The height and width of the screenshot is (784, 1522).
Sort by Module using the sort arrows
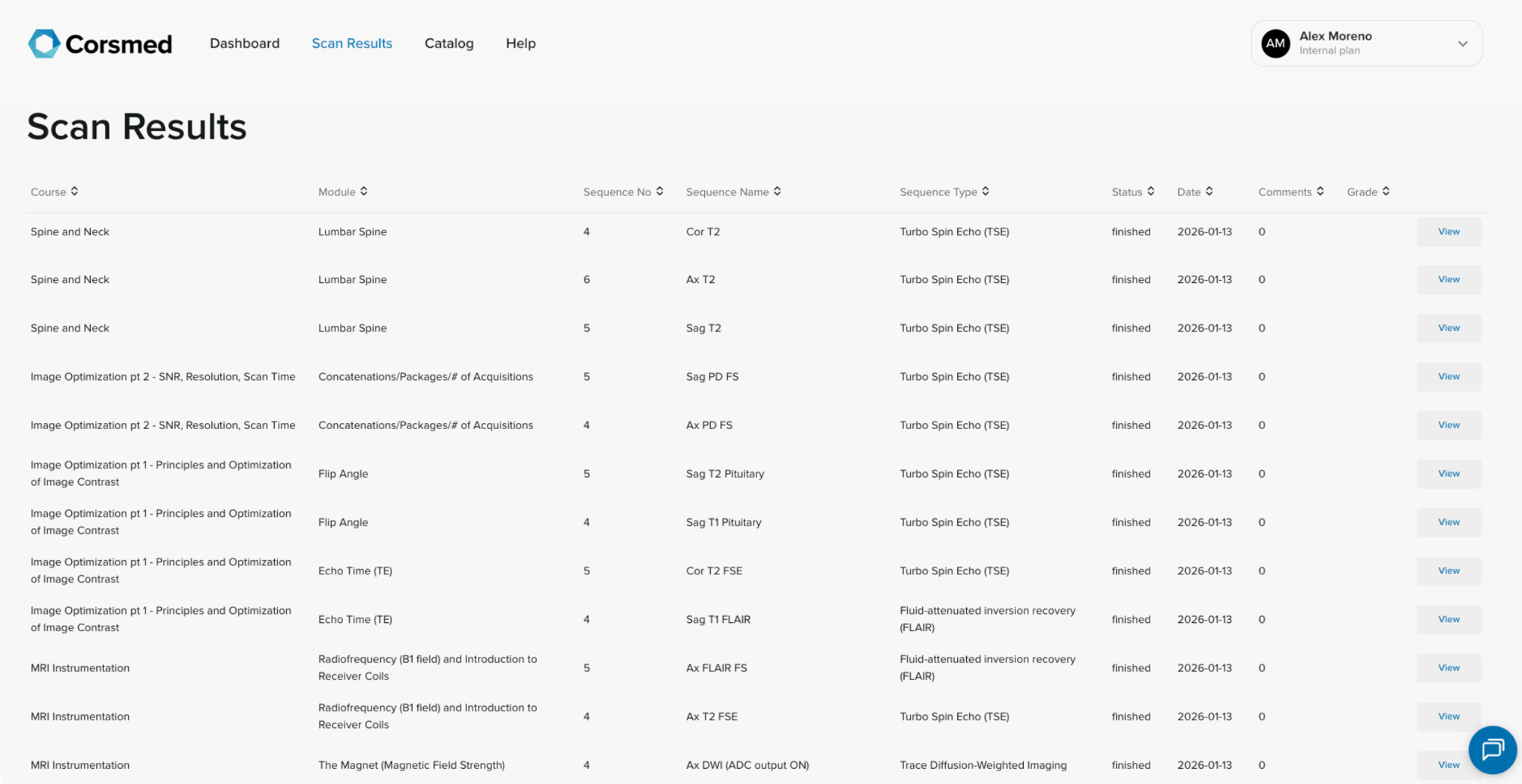(x=363, y=191)
